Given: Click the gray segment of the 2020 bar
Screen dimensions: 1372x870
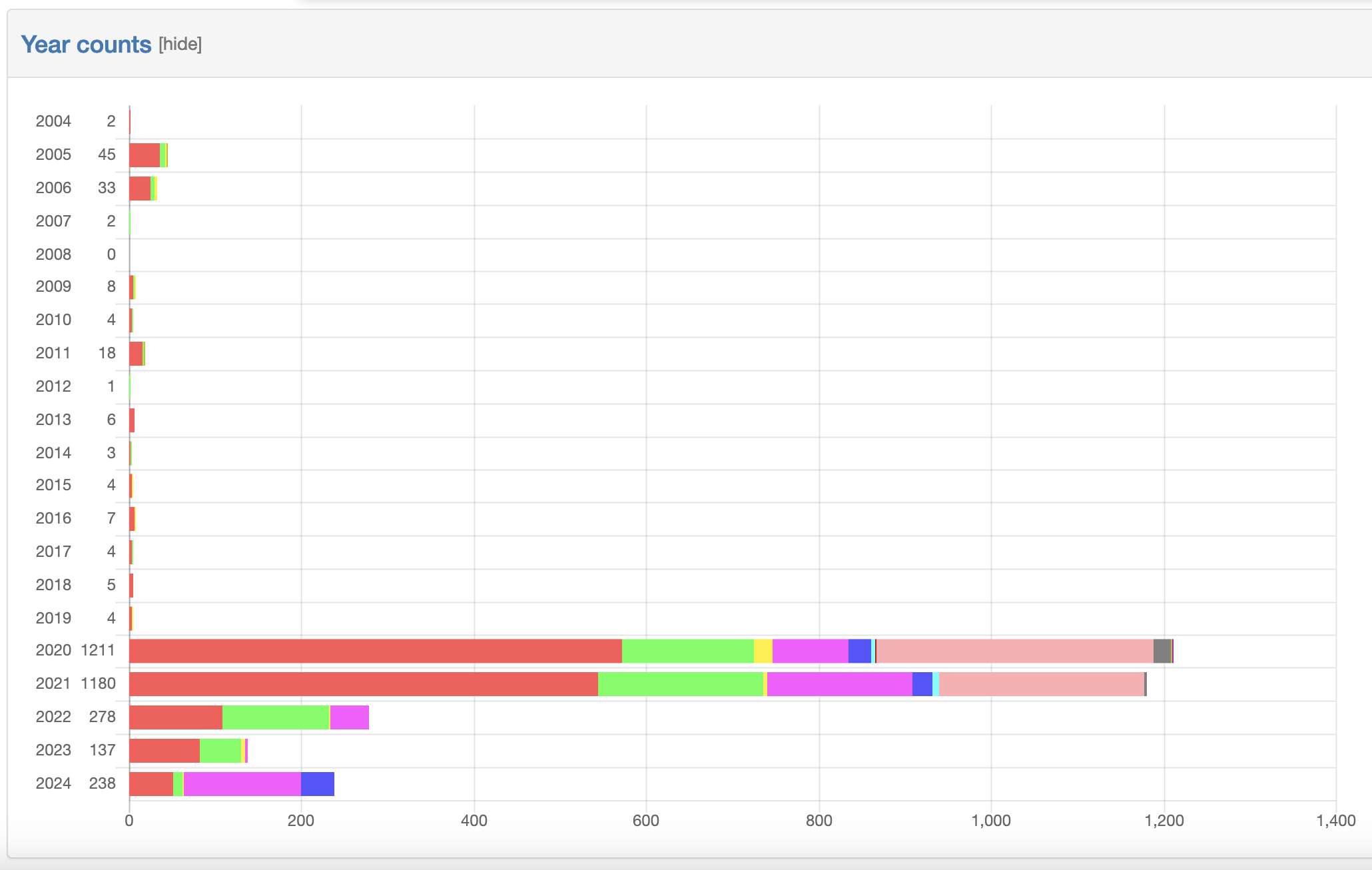Looking at the screenshot, I should click(x=1162, y=651).
